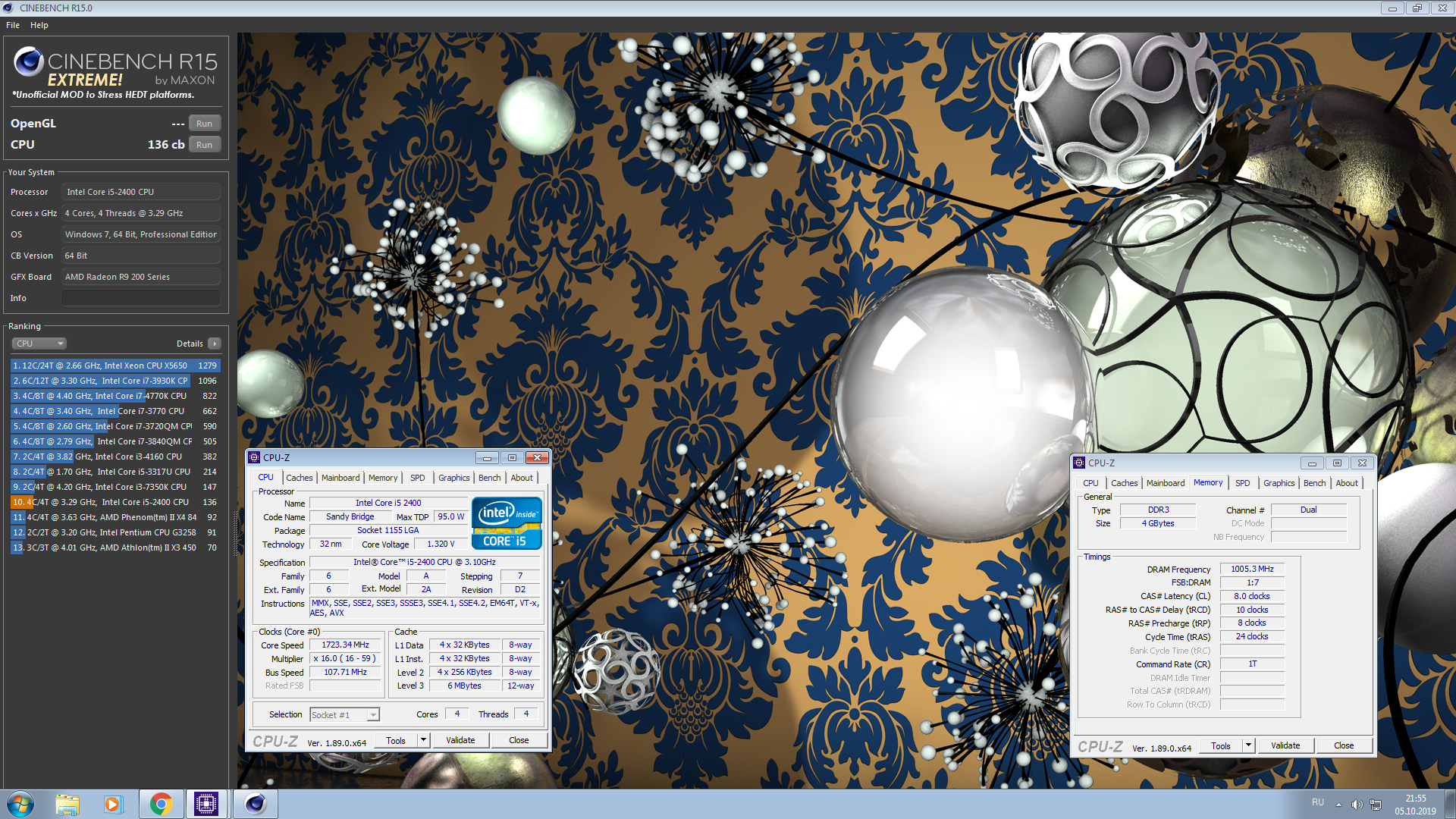Open Google Chrome from taskbar

coord(161,804)
